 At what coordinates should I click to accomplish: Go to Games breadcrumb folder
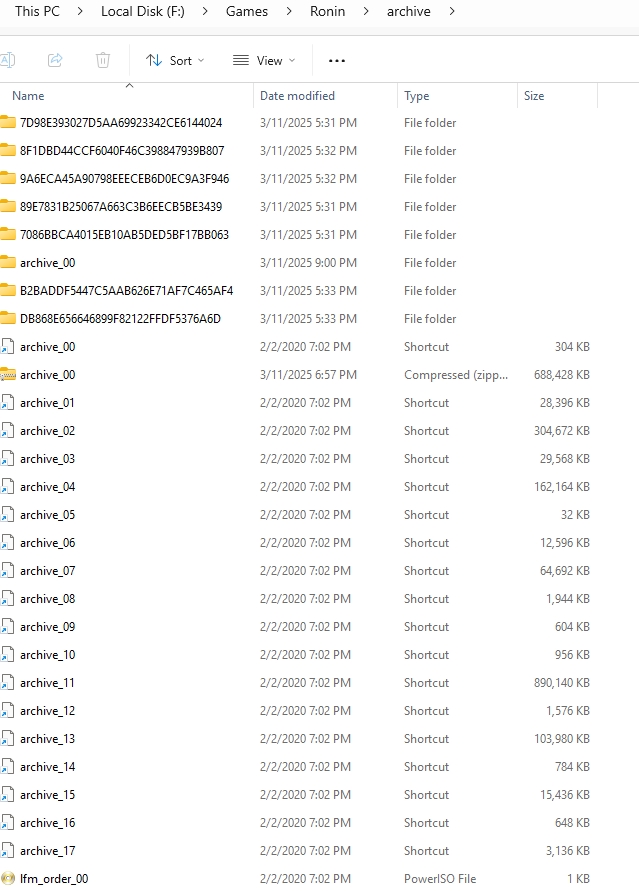[x=247, y=11]
